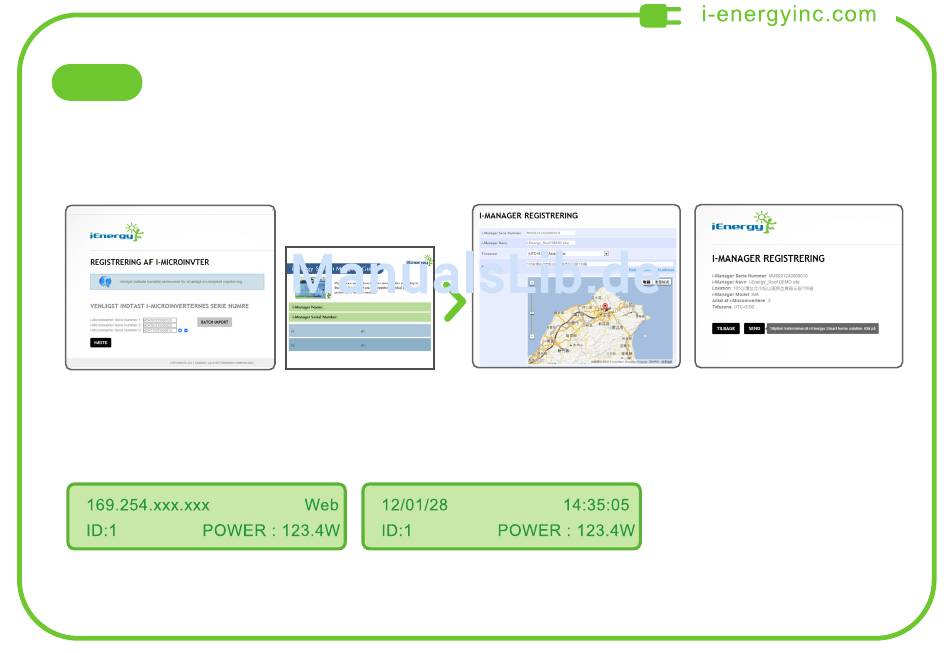
Task: Click the BATCH IMPORT button
Action: [x=214, y=322]
